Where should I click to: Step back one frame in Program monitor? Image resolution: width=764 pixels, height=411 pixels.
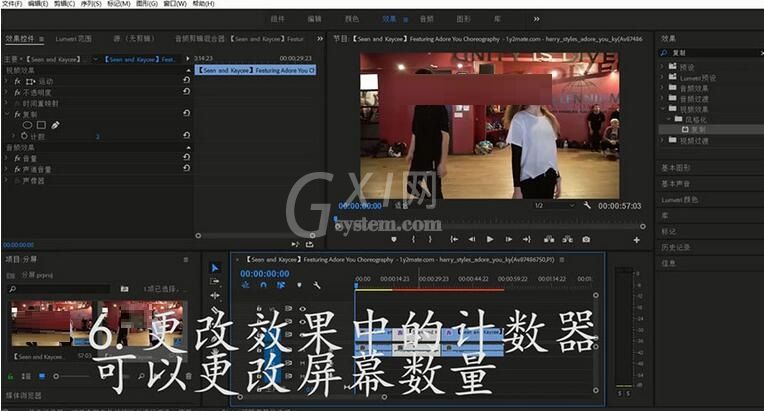[x=472, y=239]
